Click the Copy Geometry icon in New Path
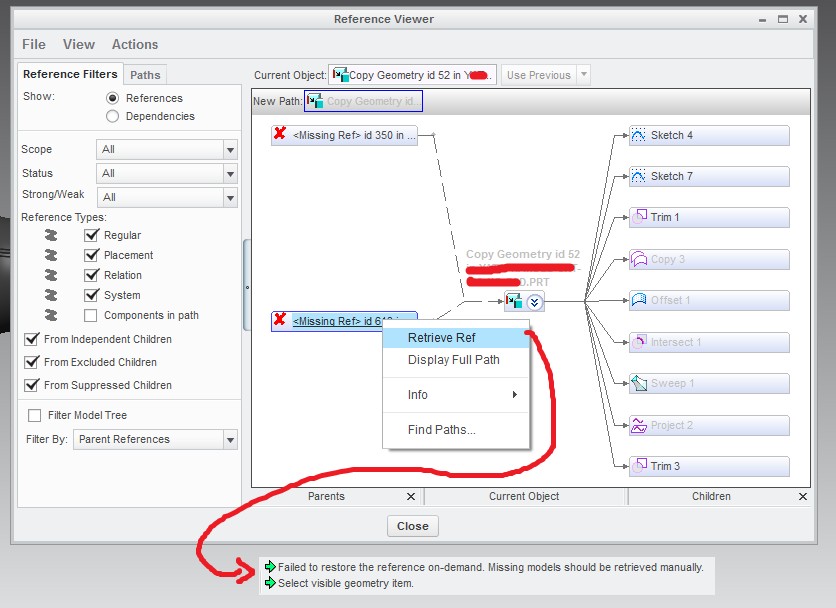 pyautogui.click(x=315, y=101)
